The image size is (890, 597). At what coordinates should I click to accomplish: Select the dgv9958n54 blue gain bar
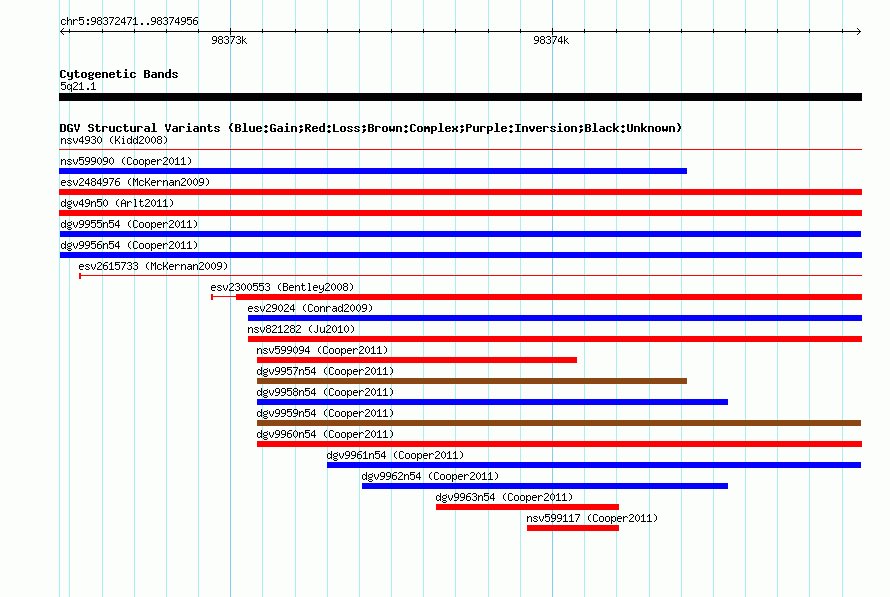[492, 402]
